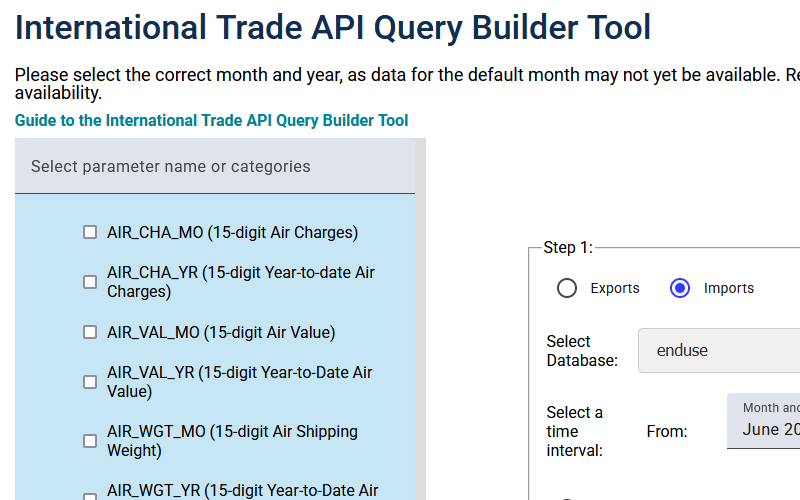Click the International Trade API Query Builder heading
This screenshot has height=500, width=800.
[333, 28]
